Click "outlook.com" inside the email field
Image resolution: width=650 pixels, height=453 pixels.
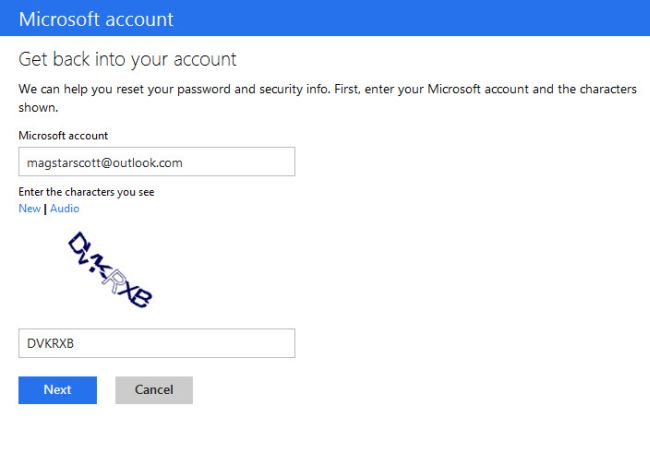pos(148,162)
